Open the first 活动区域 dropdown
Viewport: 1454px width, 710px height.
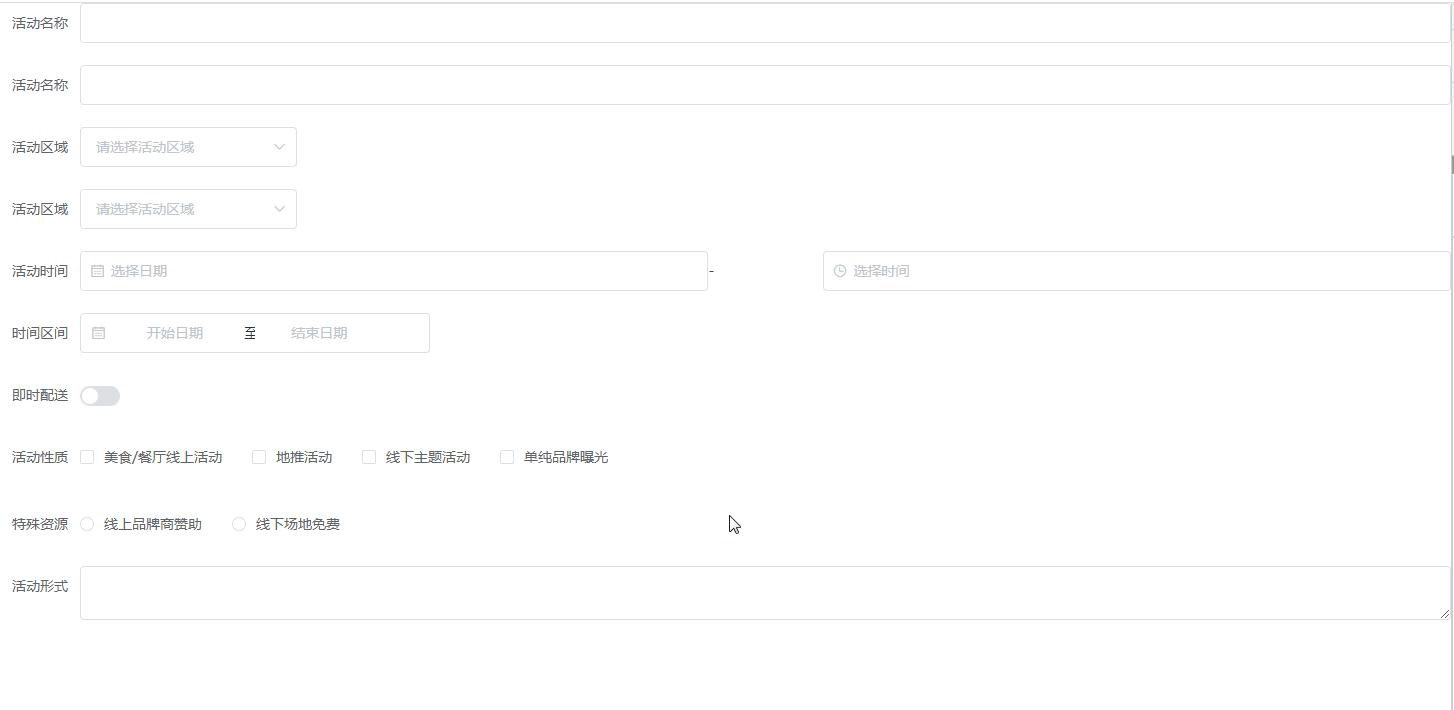click(x=188, y=147)
